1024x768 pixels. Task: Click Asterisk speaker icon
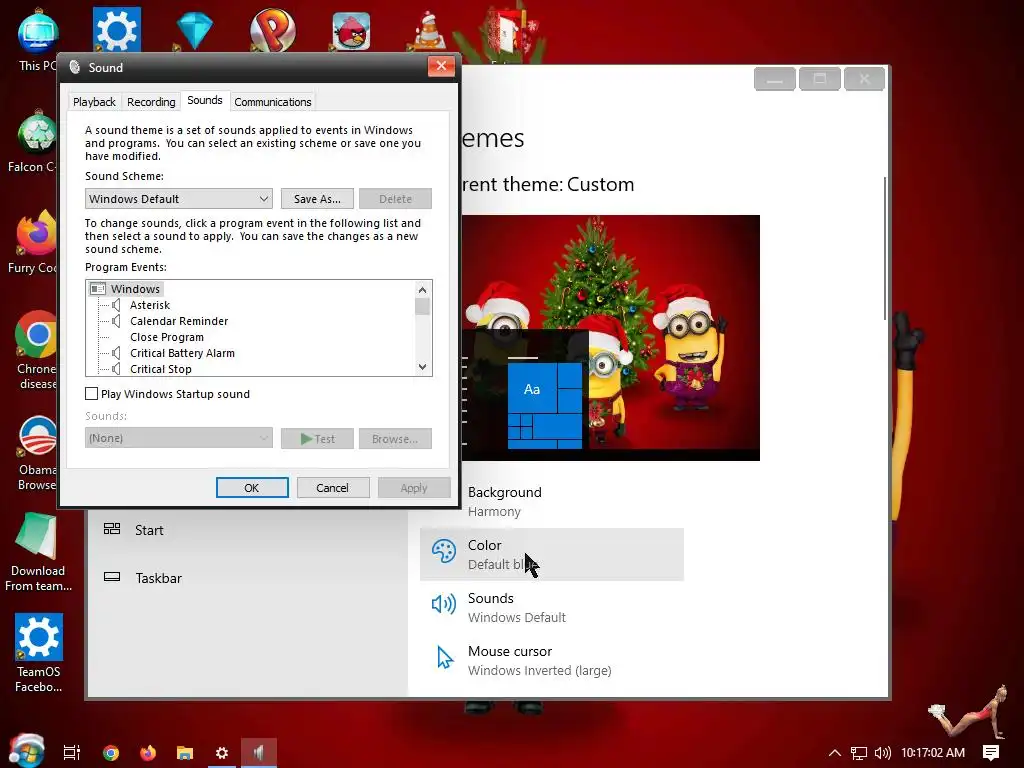[116, 305]
